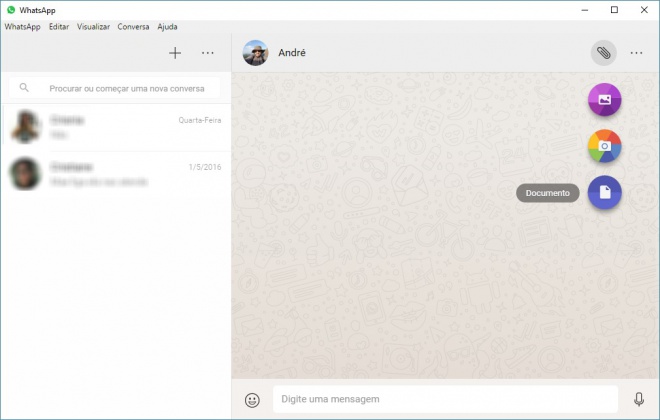Start voice recording with the microphone icon
660x420 pixels.
[639, 399]
